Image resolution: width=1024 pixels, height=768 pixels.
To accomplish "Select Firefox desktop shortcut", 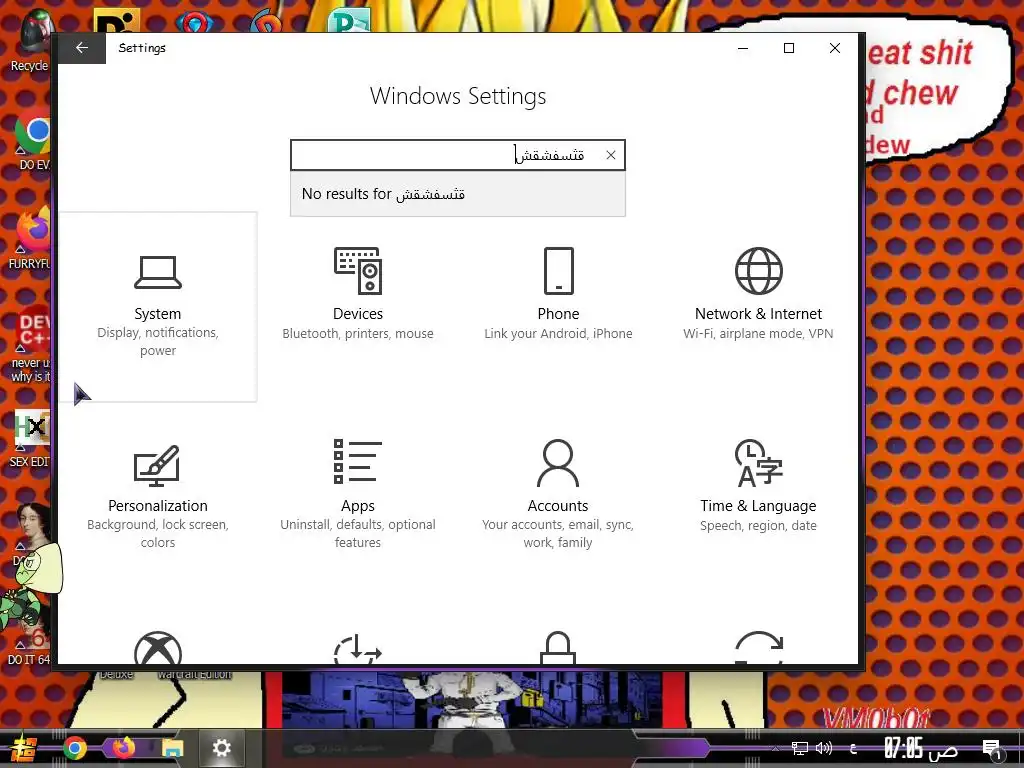I will click(x=31, y=238).
